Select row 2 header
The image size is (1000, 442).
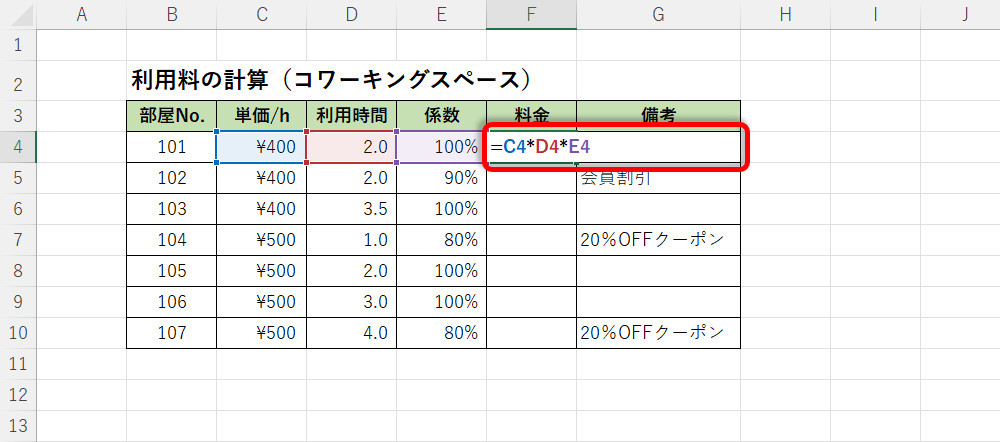(x=18, y=80)
